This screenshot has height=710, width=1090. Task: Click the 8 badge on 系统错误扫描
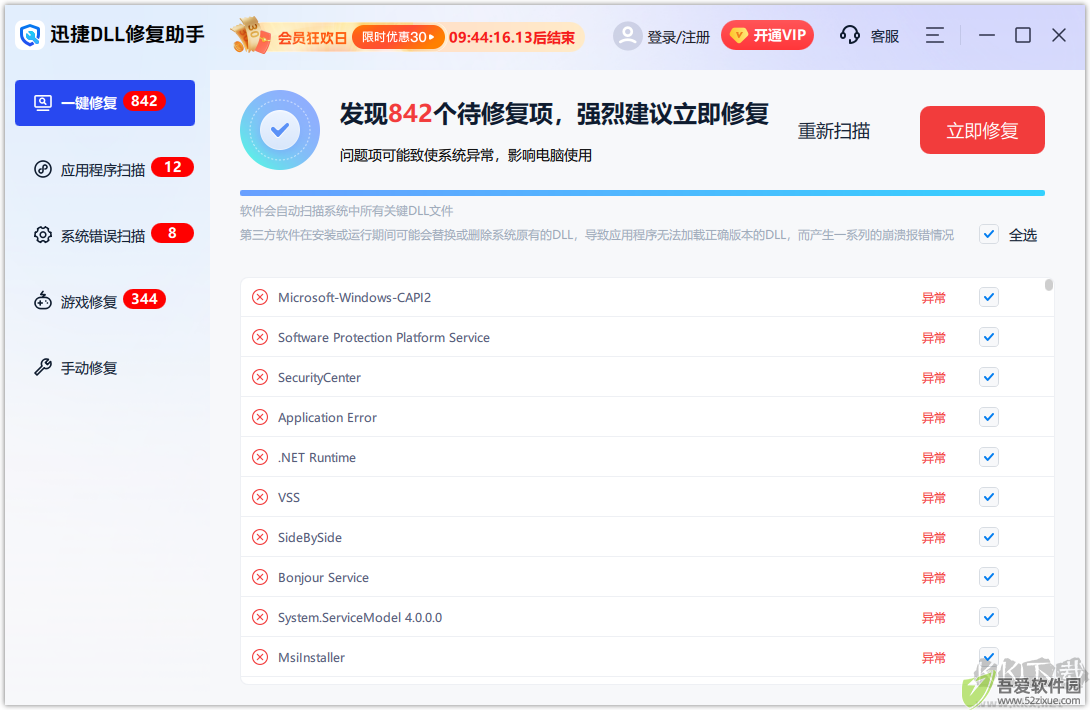pyautogui.click(x=172, y=233)
